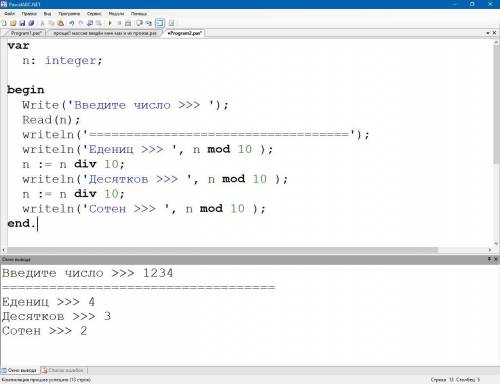Click the New file toolbar icon

pyautogui.click(x=4, y=23)
